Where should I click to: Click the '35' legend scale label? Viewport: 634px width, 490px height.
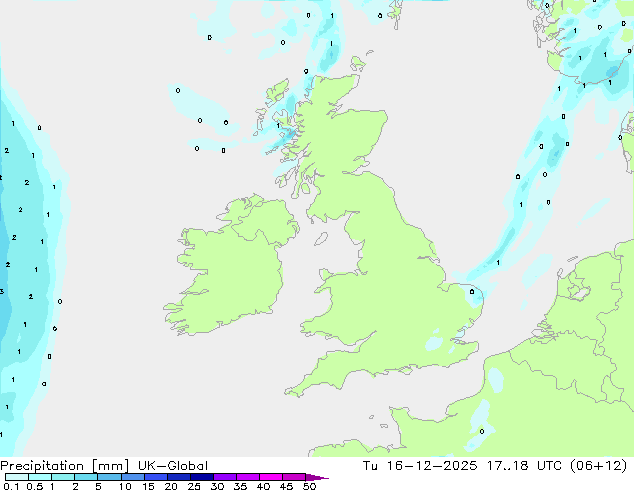pos(240,486)
